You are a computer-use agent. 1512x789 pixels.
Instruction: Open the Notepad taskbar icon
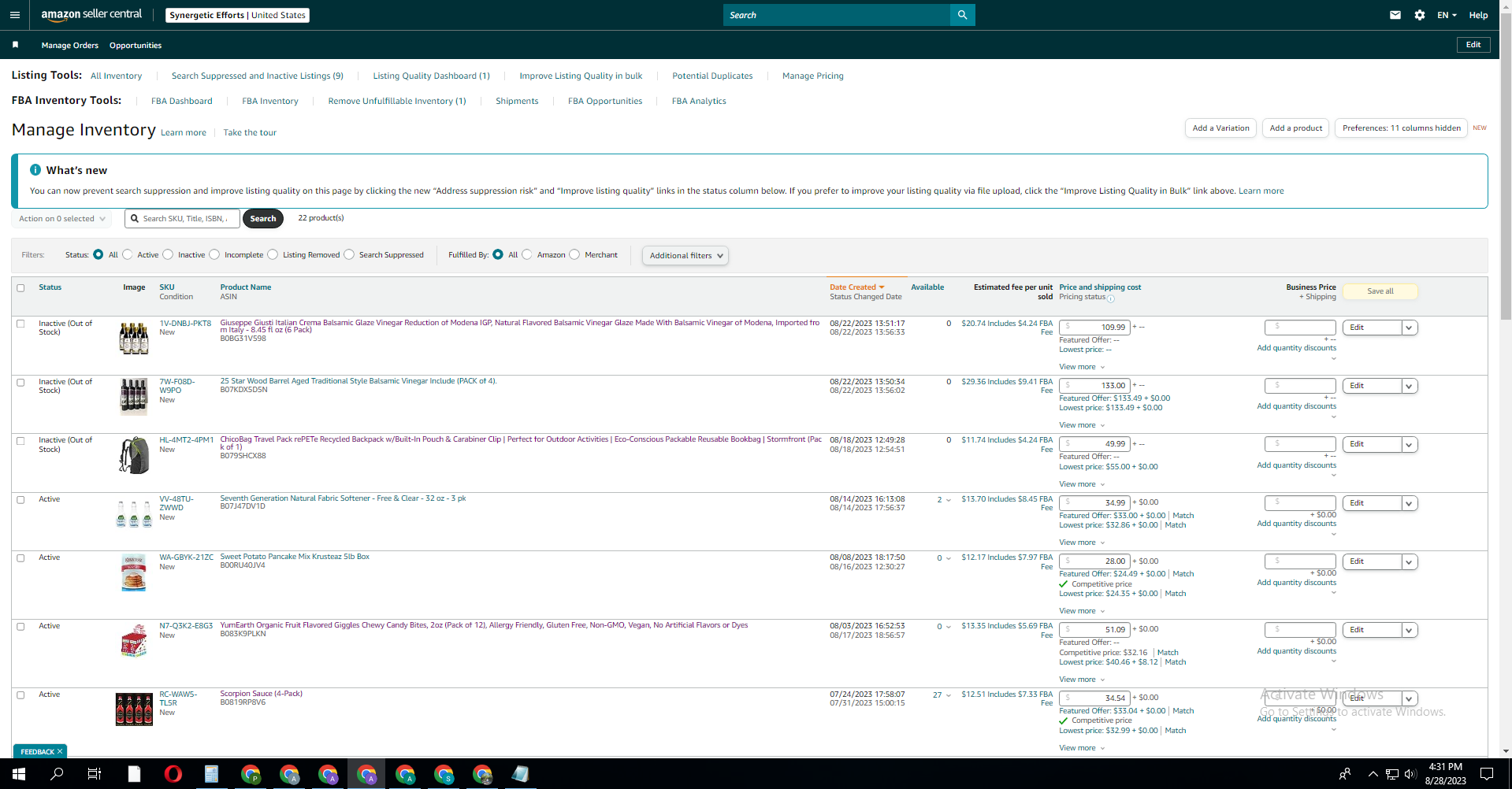(x=520, y=774)
